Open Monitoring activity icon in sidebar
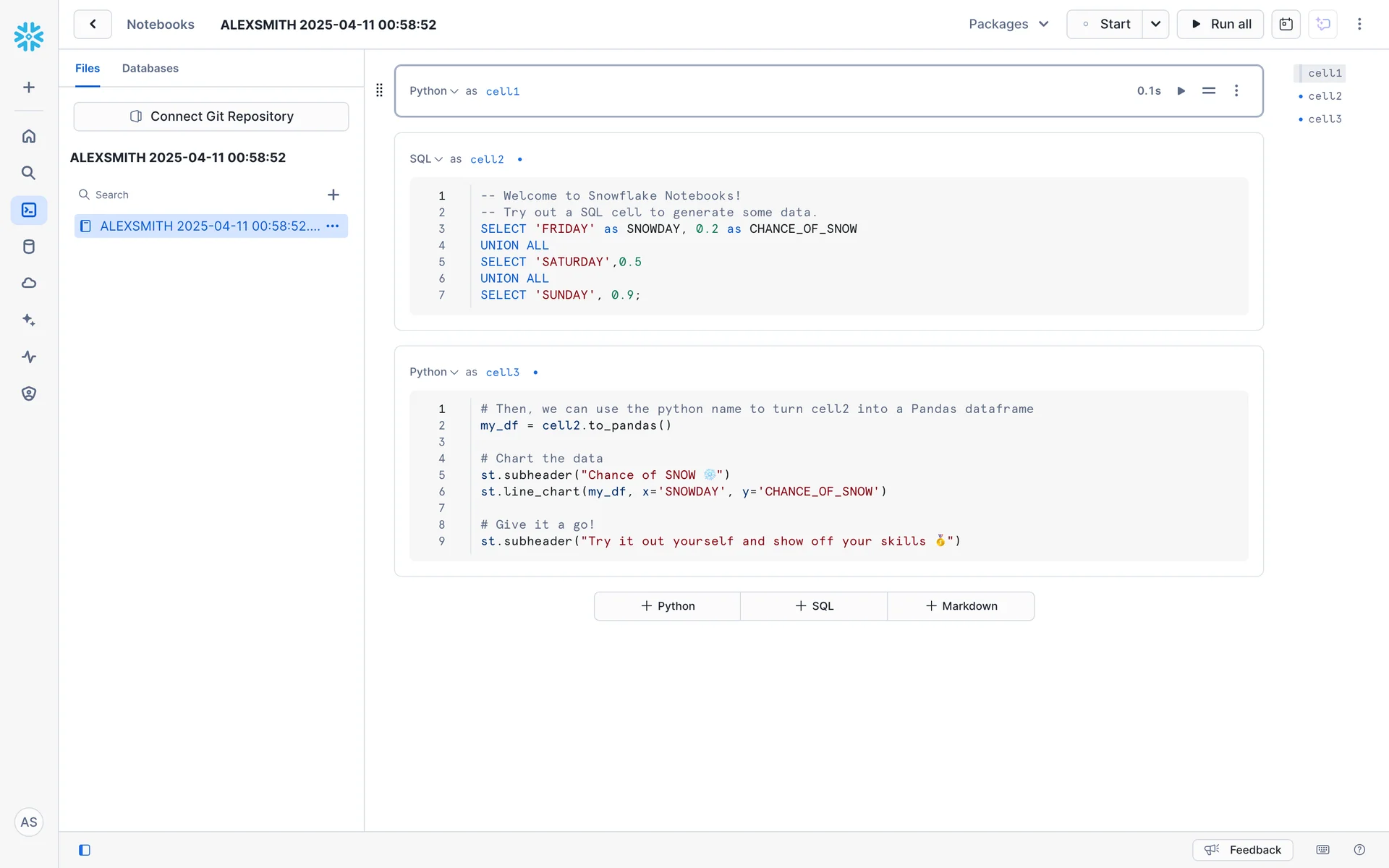Image resolution: width=1389 pixels, height=868 pixels. [x=29, y=357]
